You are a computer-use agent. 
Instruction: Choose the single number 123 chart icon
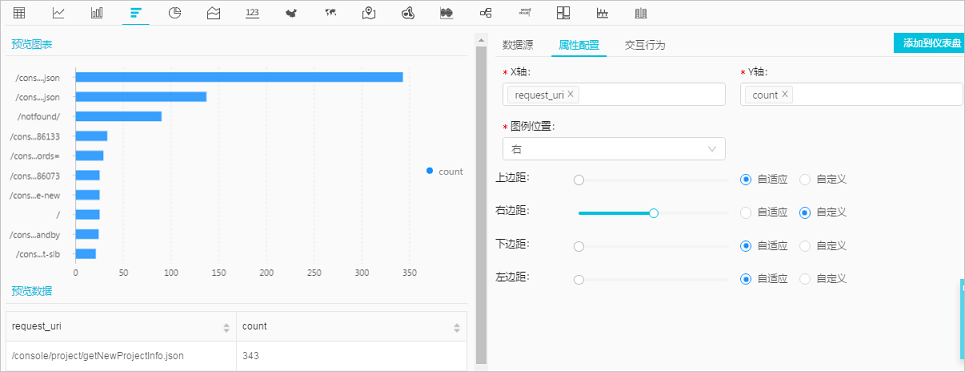[x=252, y=13]
